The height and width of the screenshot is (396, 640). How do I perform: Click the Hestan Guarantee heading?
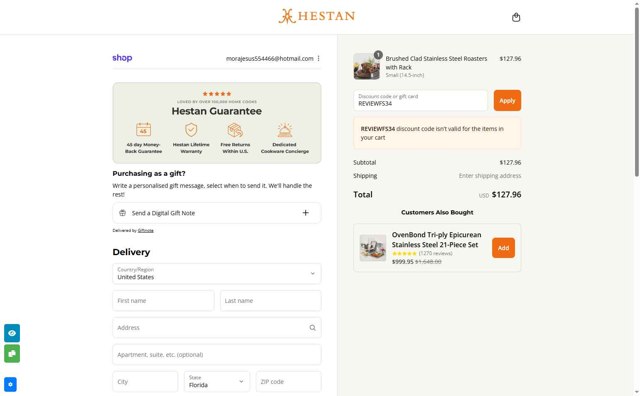217,111
